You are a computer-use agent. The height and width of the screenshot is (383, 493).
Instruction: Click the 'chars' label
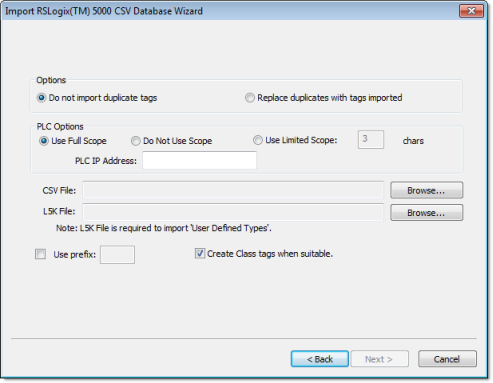(413, 141)
